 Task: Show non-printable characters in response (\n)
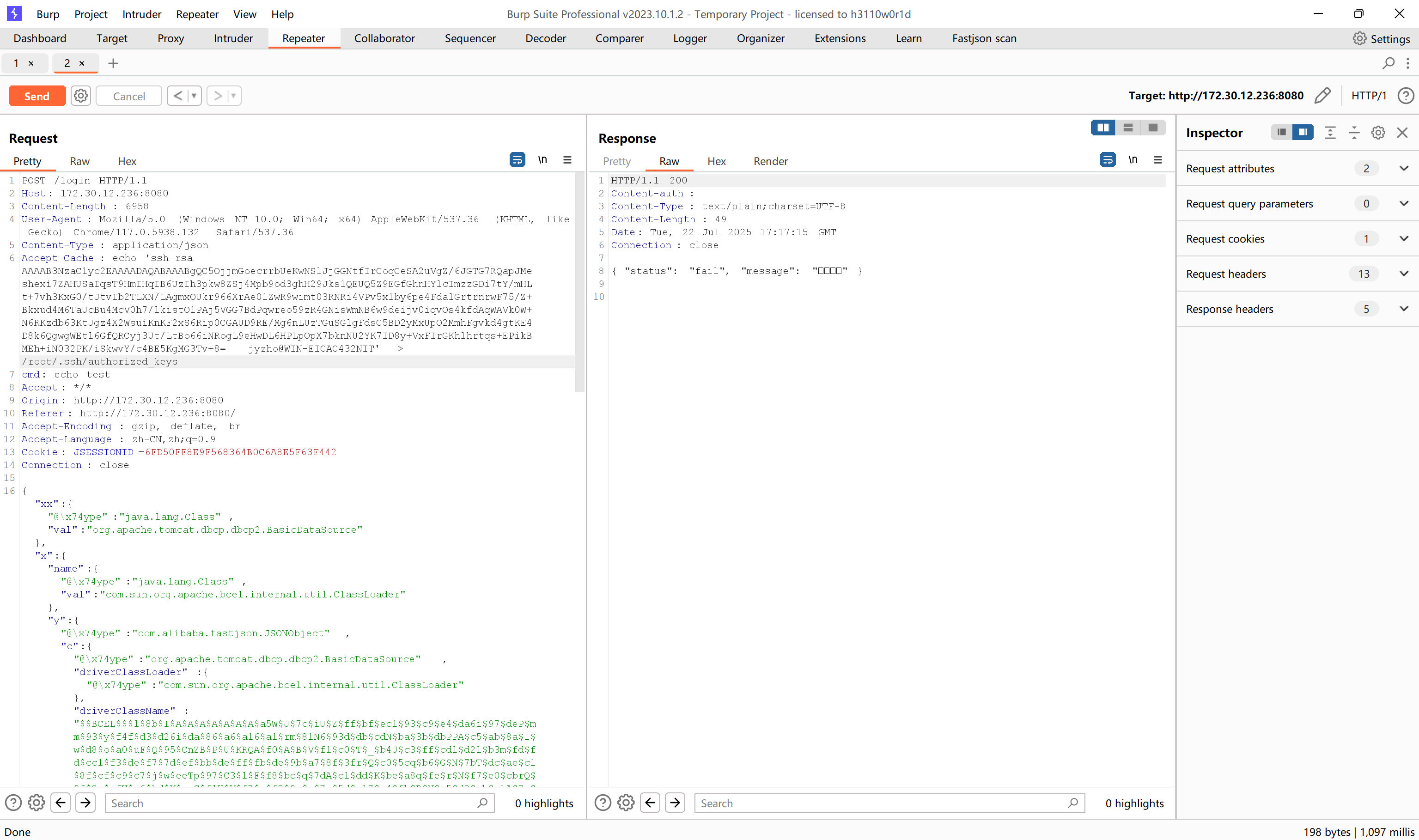tap(1133, 160)
